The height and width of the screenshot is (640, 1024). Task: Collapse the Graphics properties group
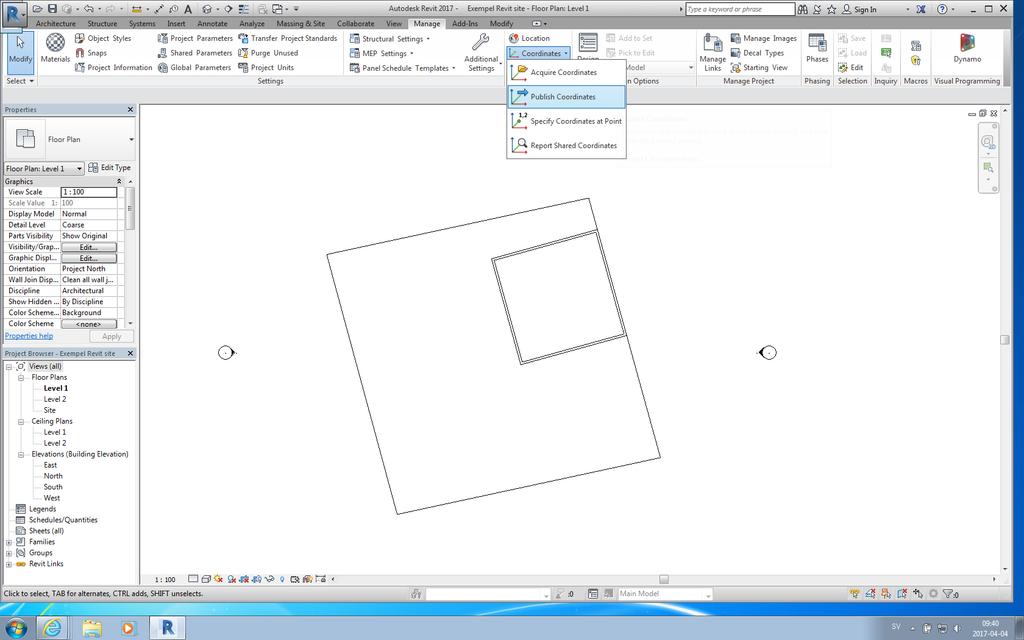coord(119,182)
